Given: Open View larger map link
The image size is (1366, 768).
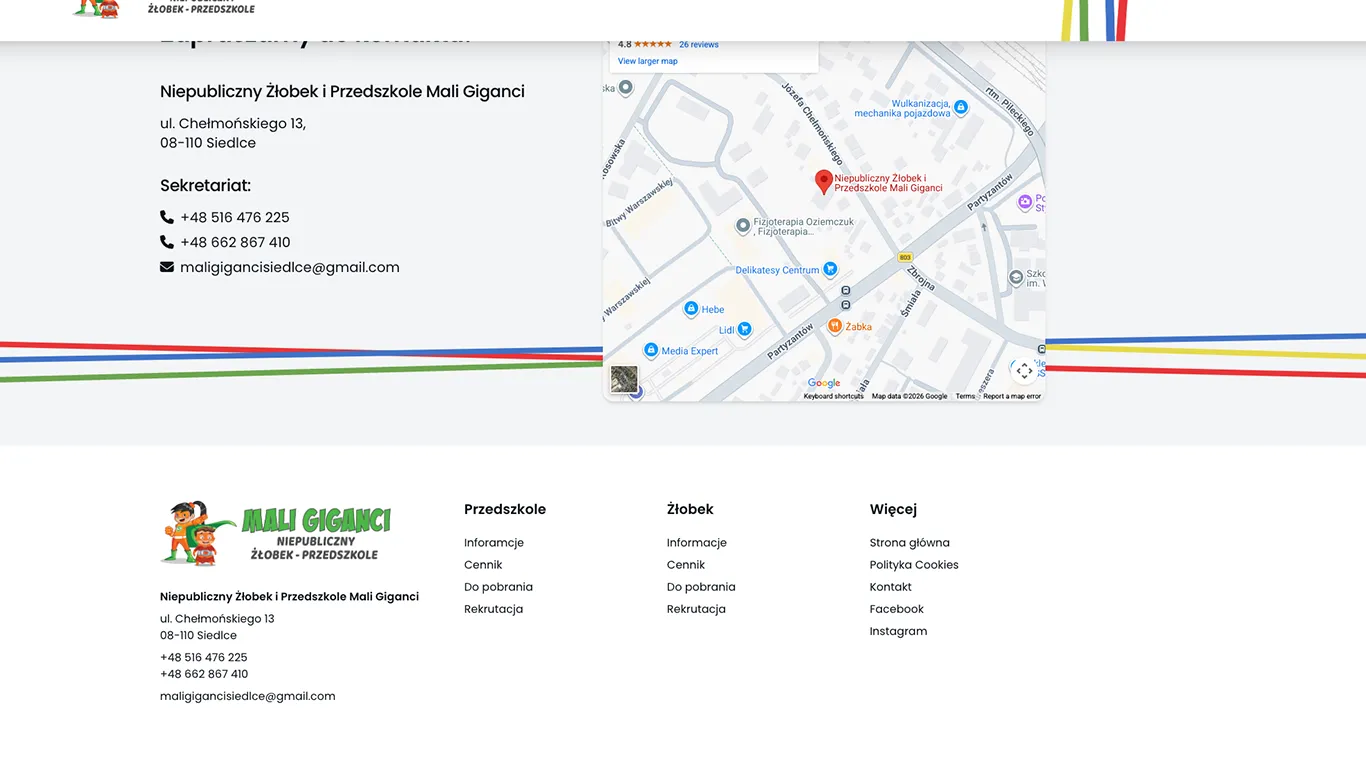Looking at the screenshot, I should point(647,61).
